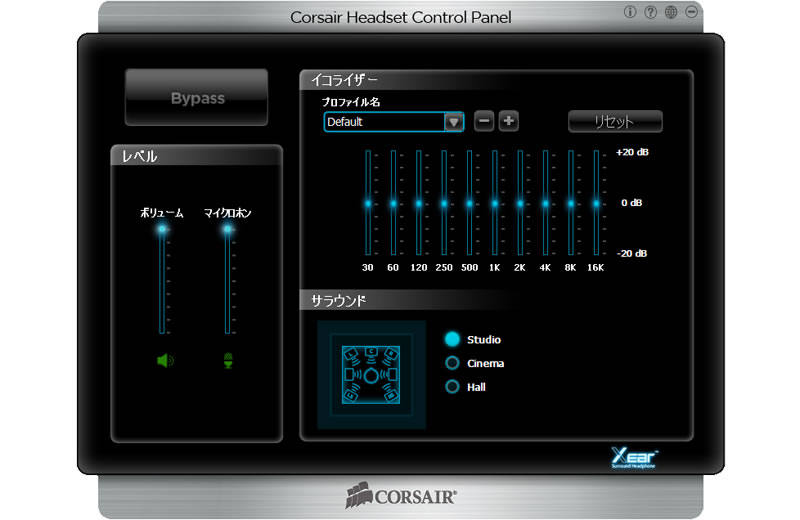
Task: Open the help question mark icon
Action: click(651, 12)
